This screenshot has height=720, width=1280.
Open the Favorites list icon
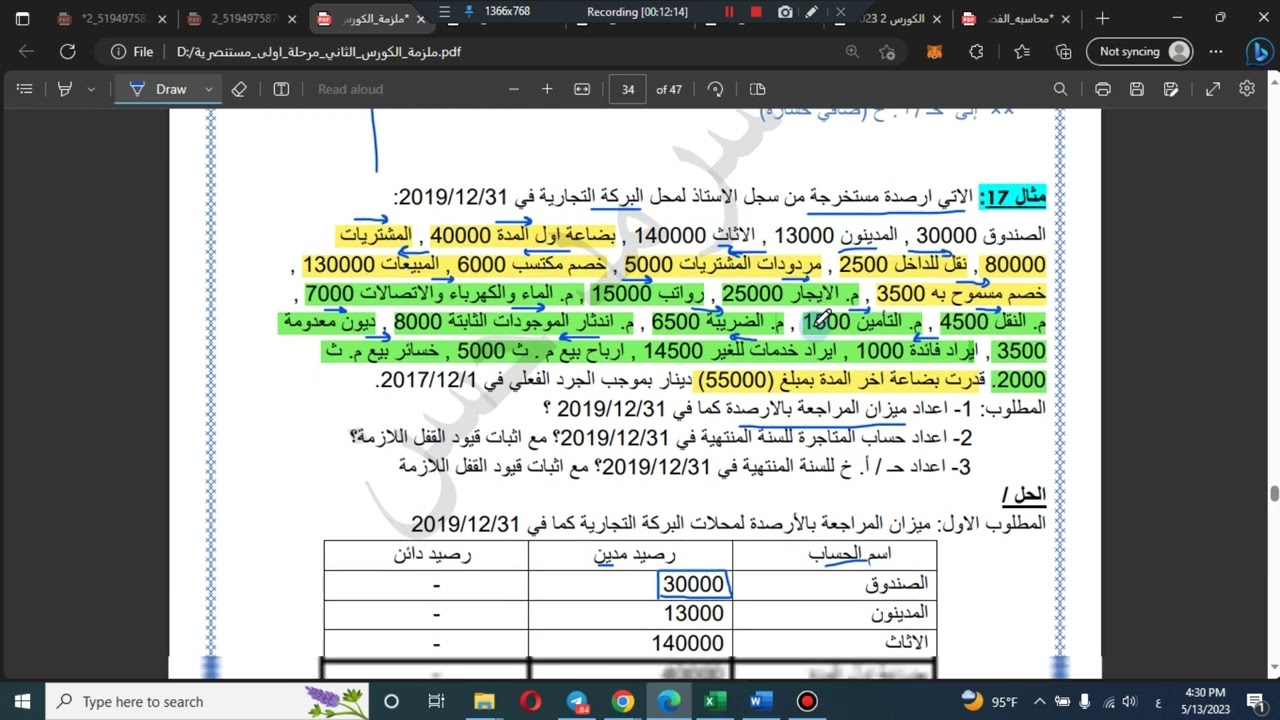click(1021, 52)
